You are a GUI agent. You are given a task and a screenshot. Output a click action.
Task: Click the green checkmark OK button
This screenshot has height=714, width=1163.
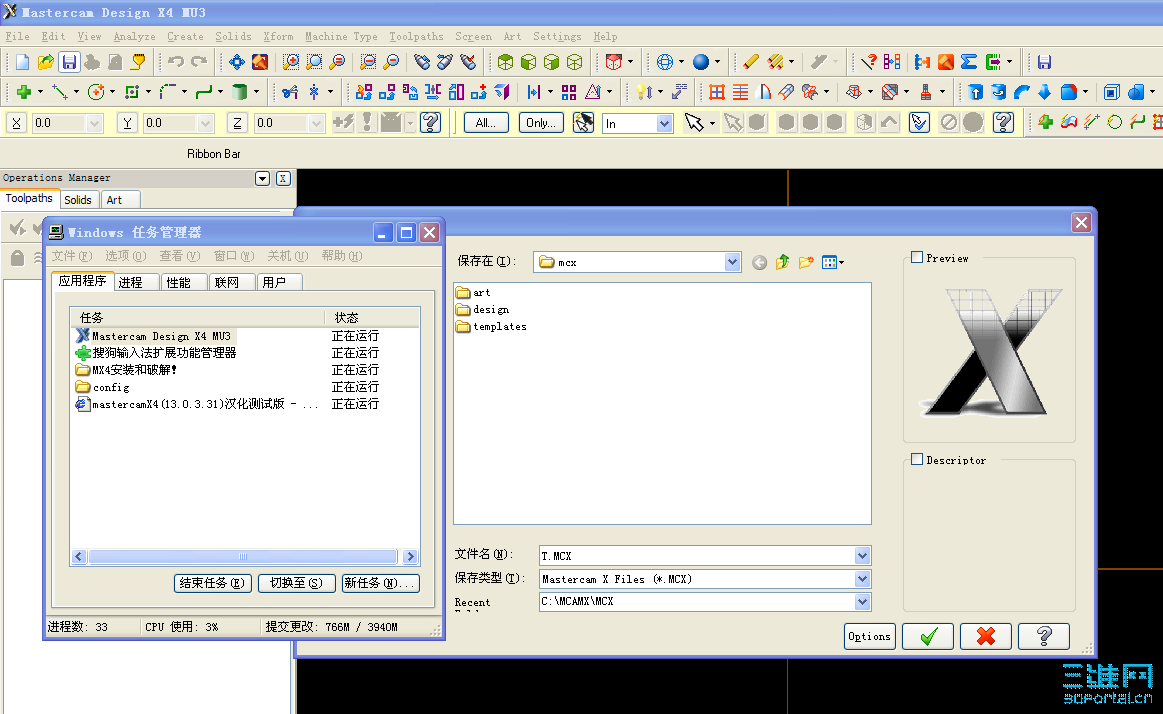pos(928,636)
